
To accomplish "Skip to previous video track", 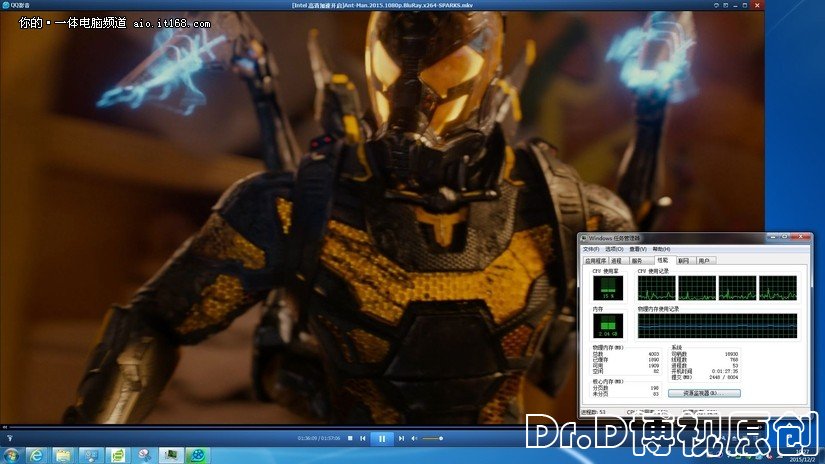I will point(363,438).
